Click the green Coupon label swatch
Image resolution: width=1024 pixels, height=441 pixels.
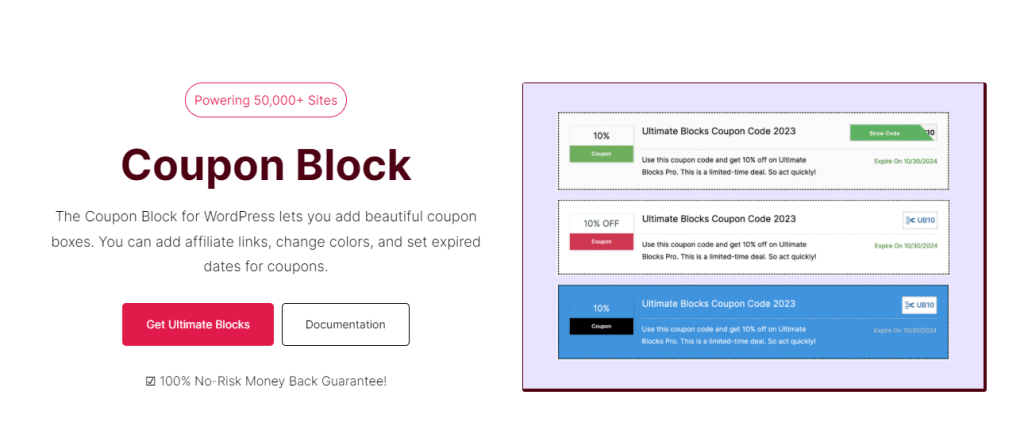tap(601, 154)
